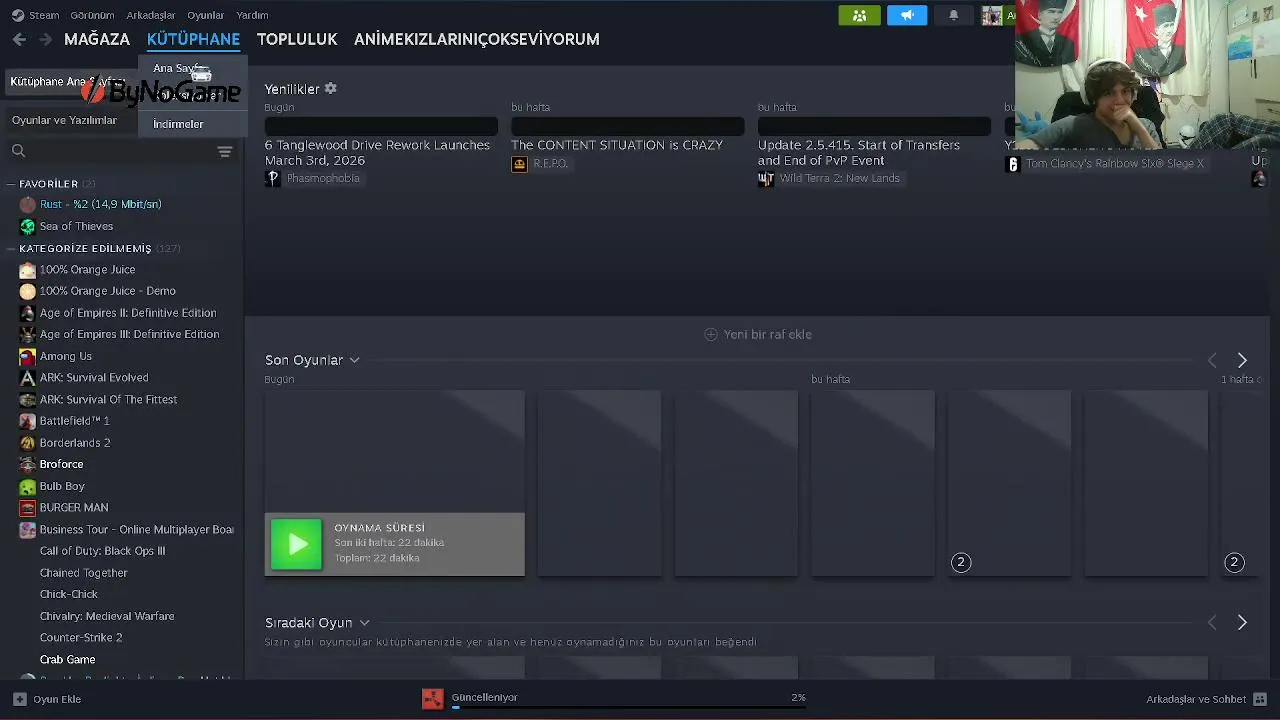This screenshot has height=720, width=1280.
Task: Click the profile avatar picture
Action: (x=991, y=15)
